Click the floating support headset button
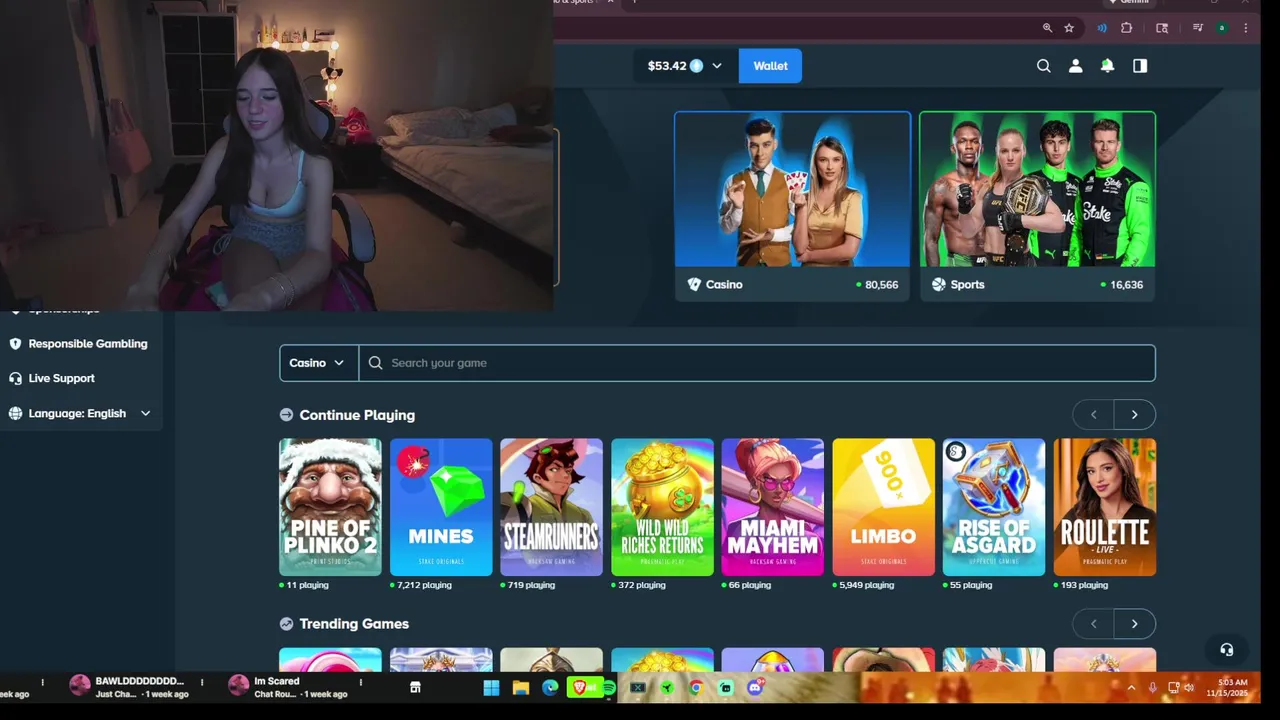1280x720 pixels. click(x=1226, y=649)
